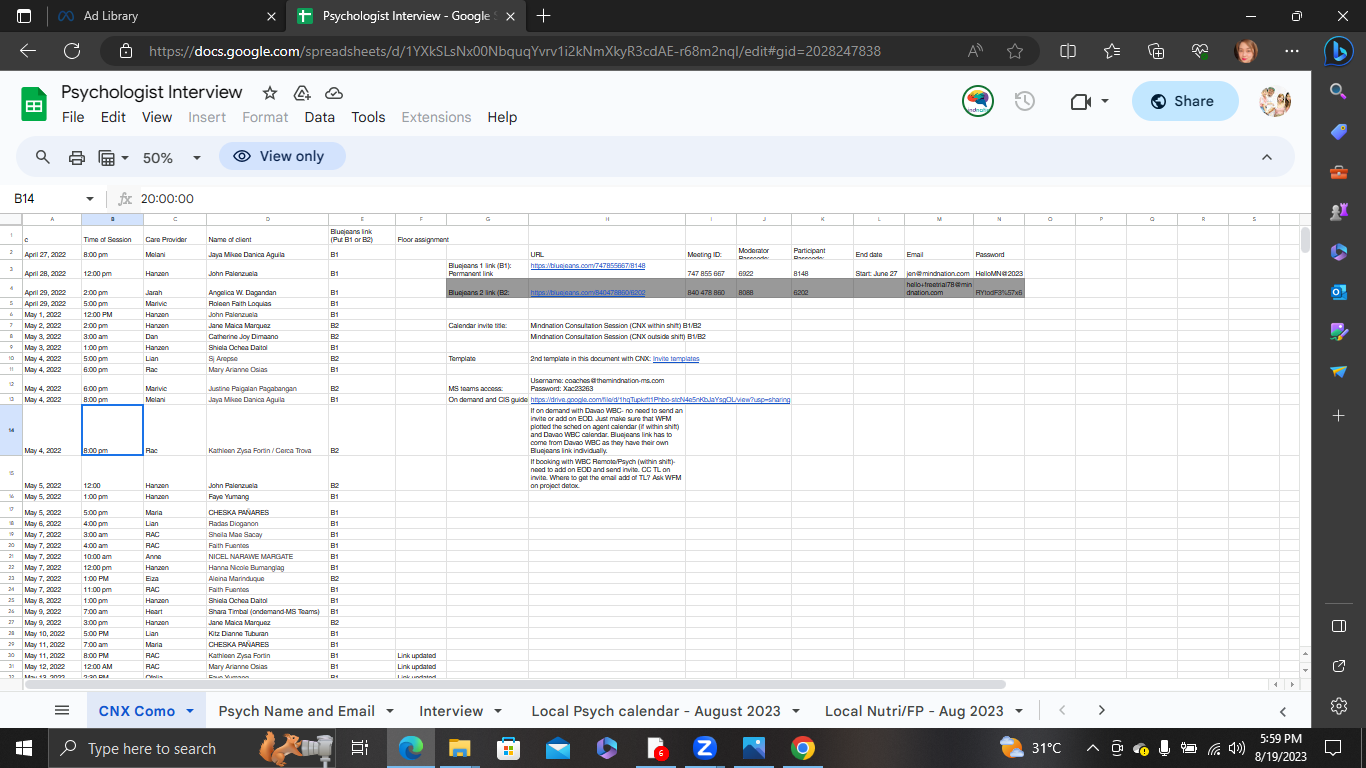
Task: Open a new browser tab
Action: [544, 16]
